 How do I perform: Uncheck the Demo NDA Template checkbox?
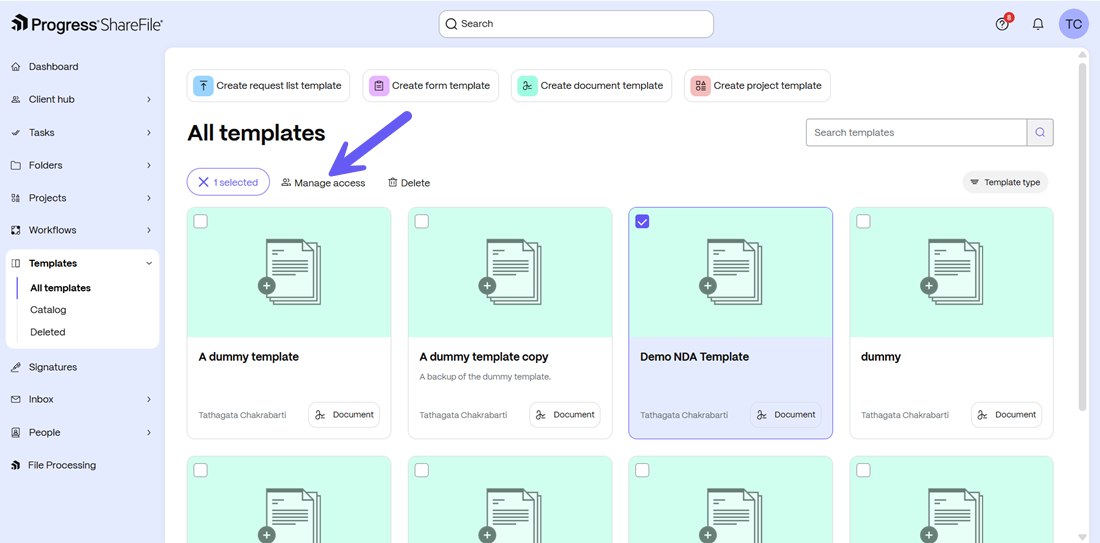pos(642,222)
